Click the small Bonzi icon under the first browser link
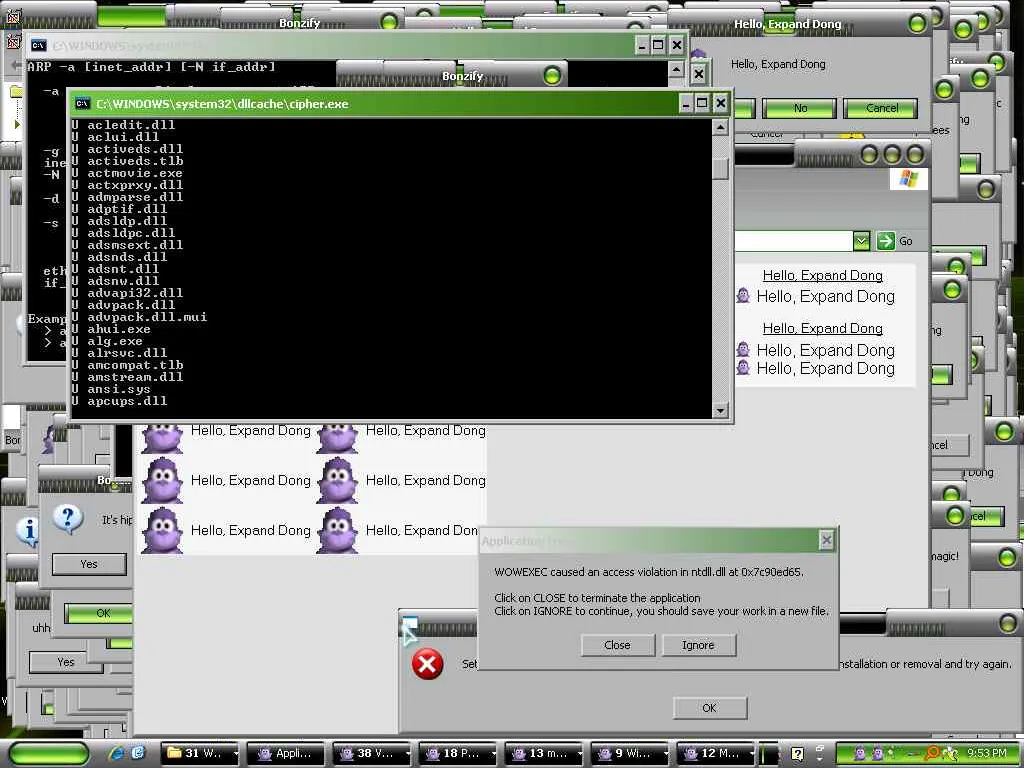This screenshot has width=1024, height=768. [743, 296]
